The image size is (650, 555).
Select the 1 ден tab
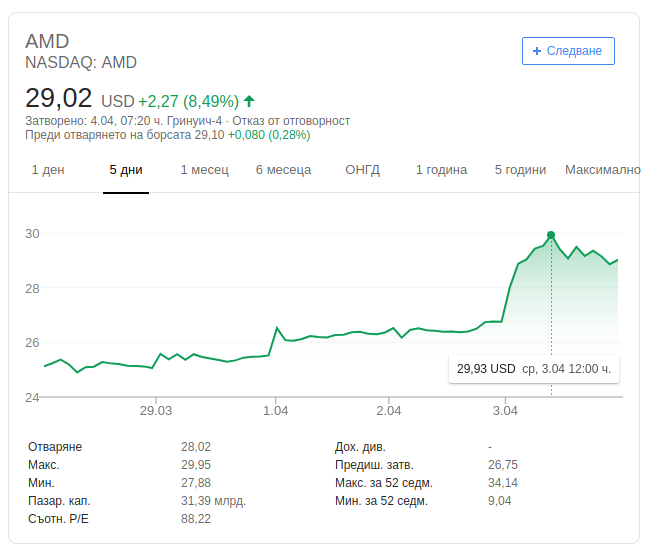point(48,170)
